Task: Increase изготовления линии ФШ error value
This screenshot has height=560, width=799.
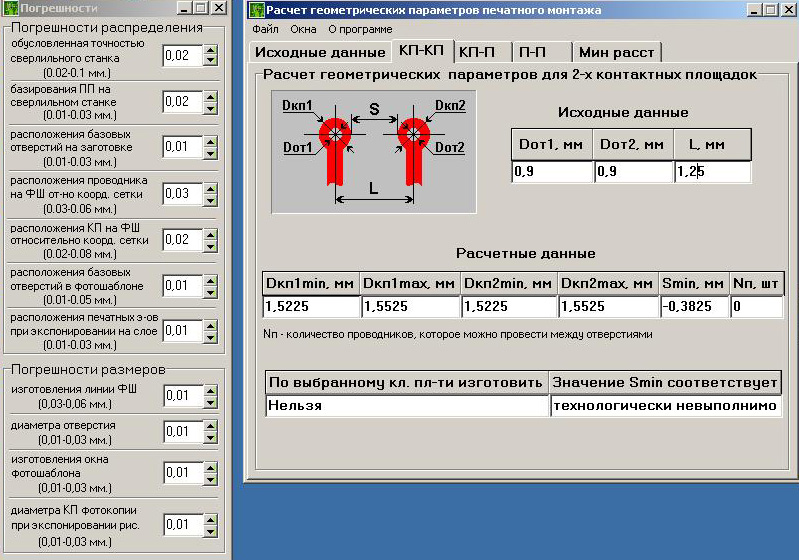Action: (210, 391)
